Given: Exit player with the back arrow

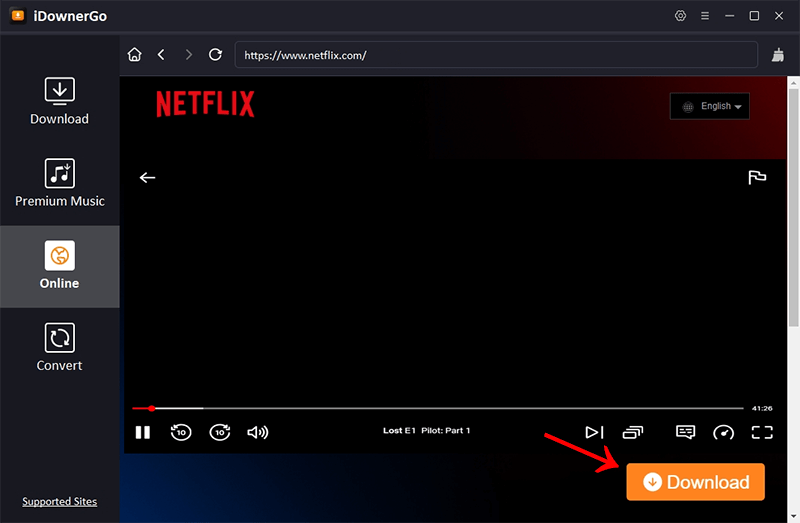Looking at the screenshot, I should tap(147, 178).
